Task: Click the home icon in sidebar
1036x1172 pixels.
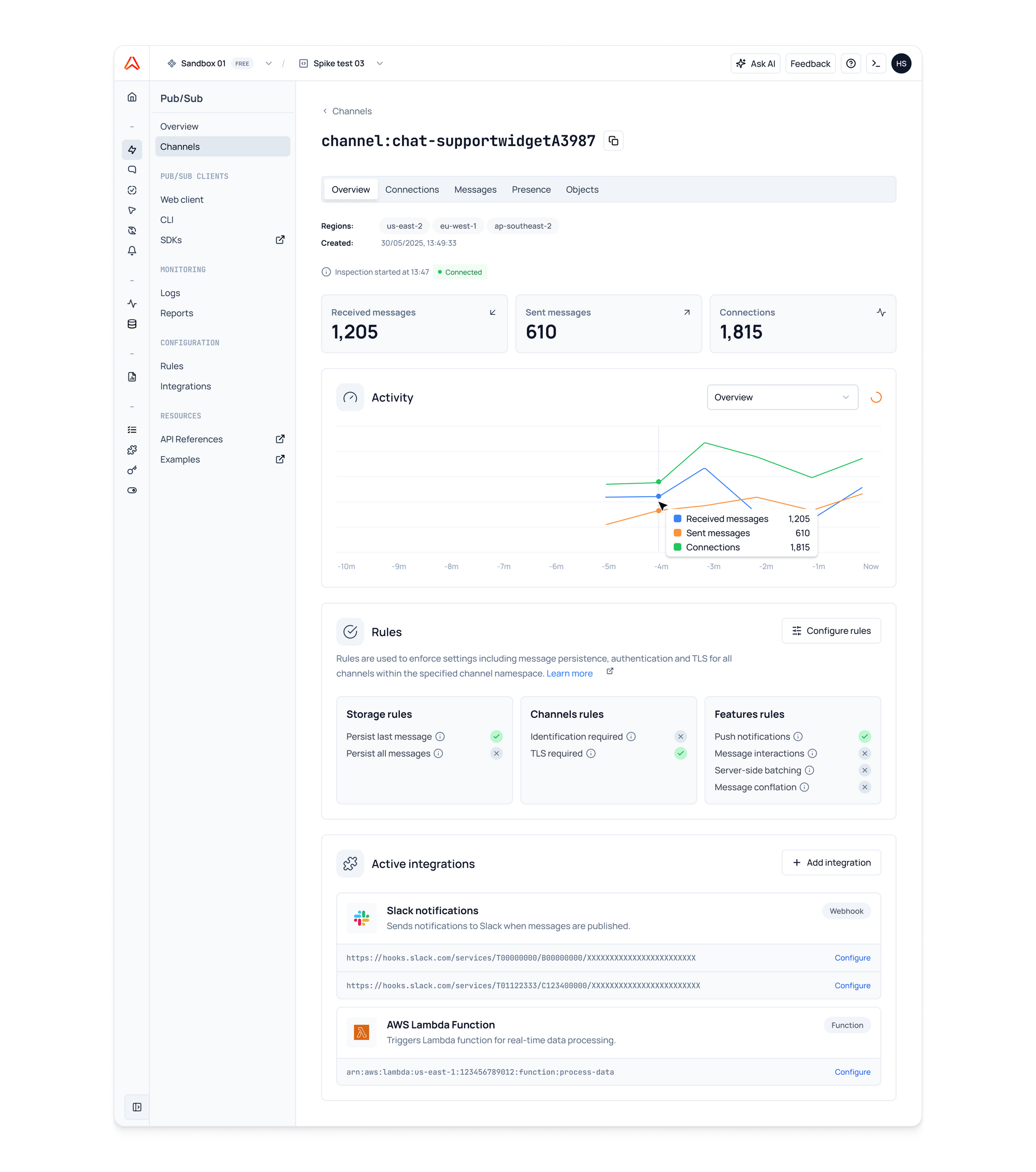Action: click(132, 97)
